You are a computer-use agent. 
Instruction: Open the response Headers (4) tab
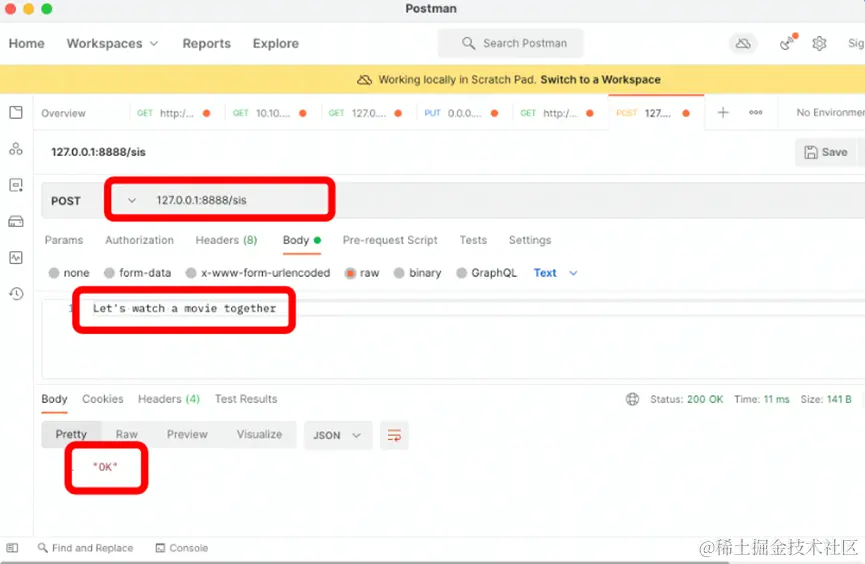click(x=169, y=399)
